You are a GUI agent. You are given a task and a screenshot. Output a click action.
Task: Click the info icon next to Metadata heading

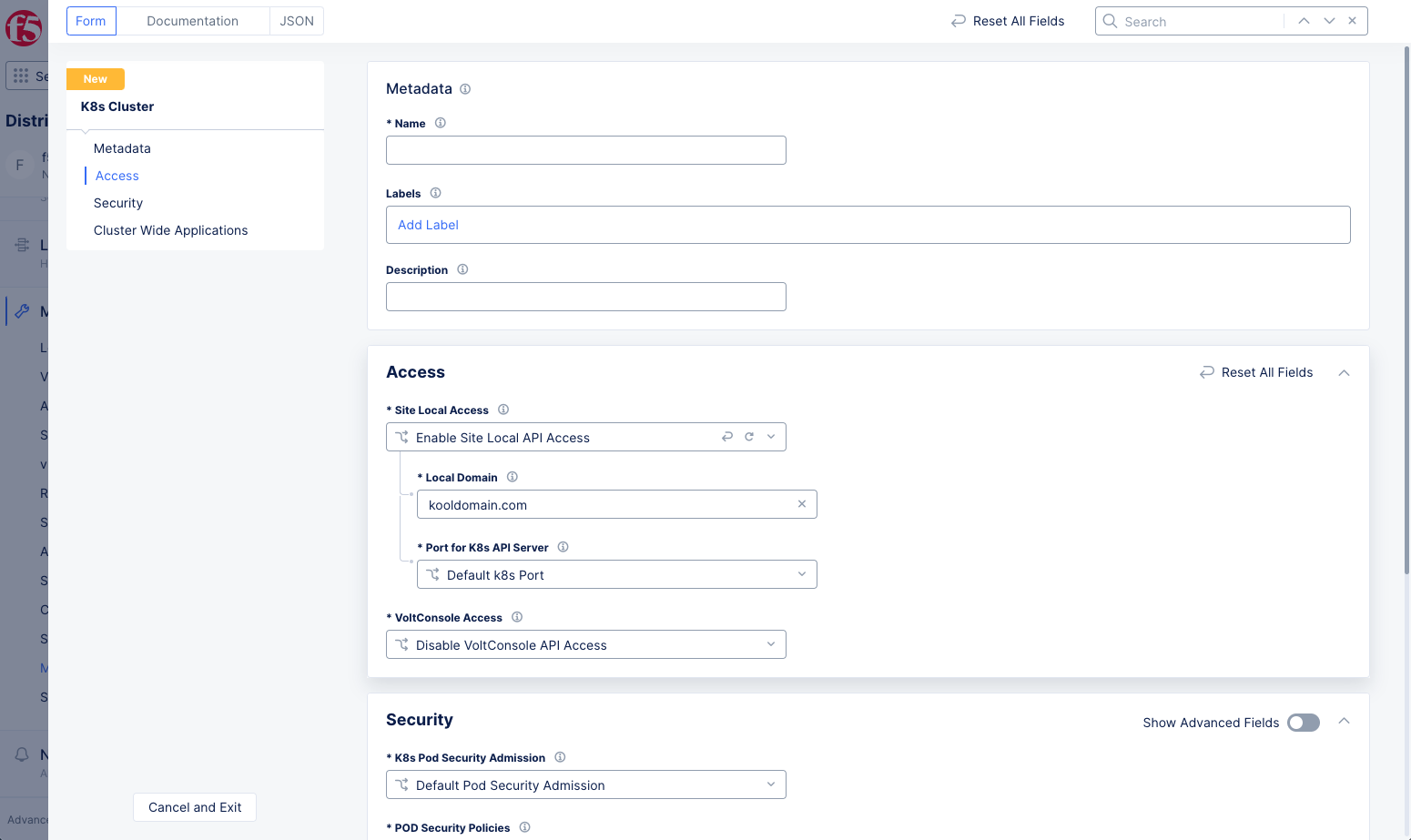[465, 89]
